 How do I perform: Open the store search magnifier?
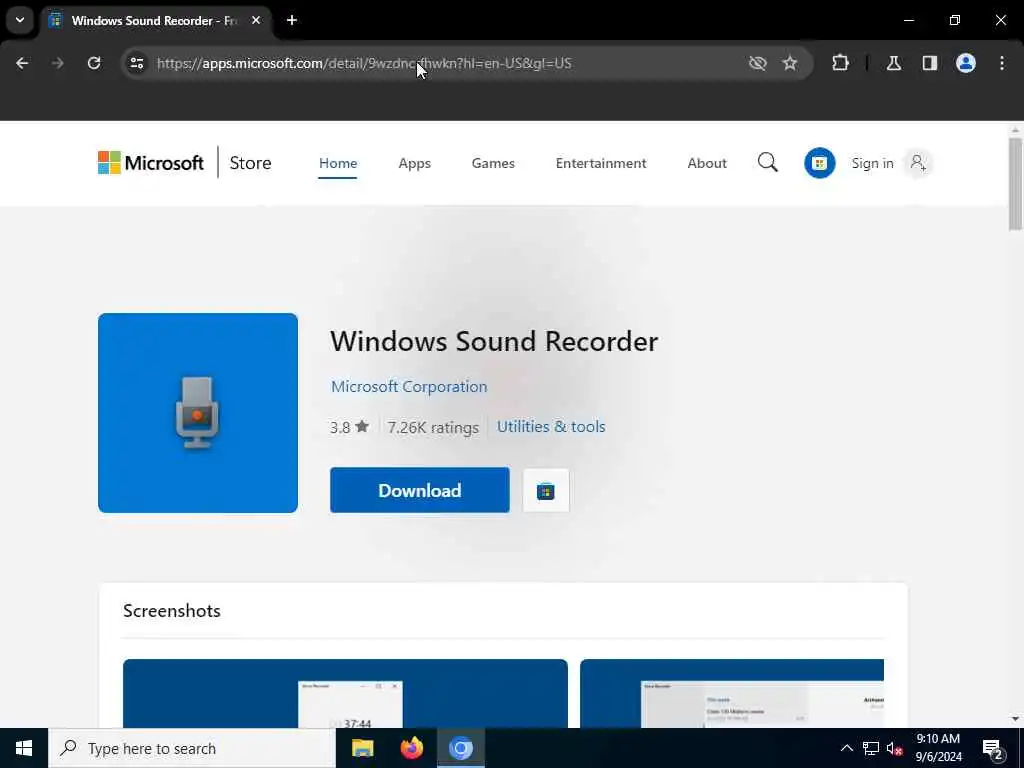point(768,163)
